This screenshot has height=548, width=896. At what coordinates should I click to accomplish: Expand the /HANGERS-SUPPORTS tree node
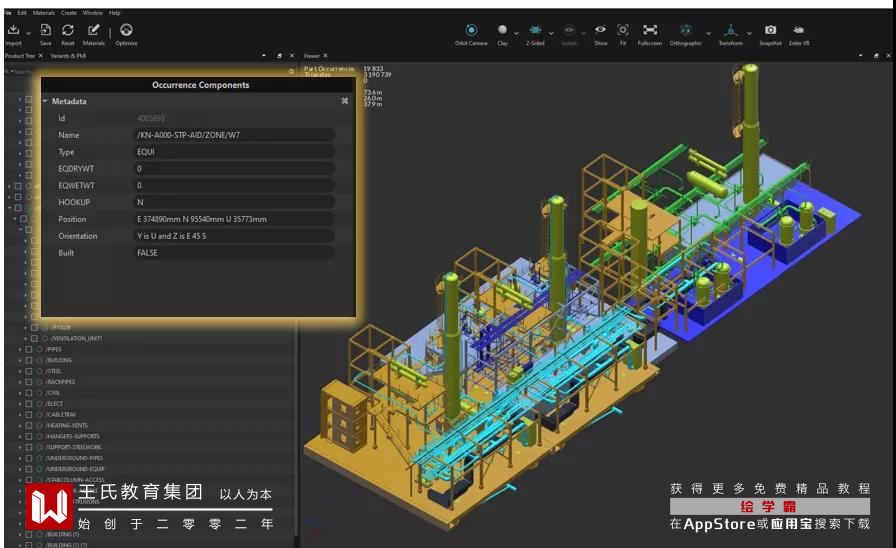tap(20, 436)
